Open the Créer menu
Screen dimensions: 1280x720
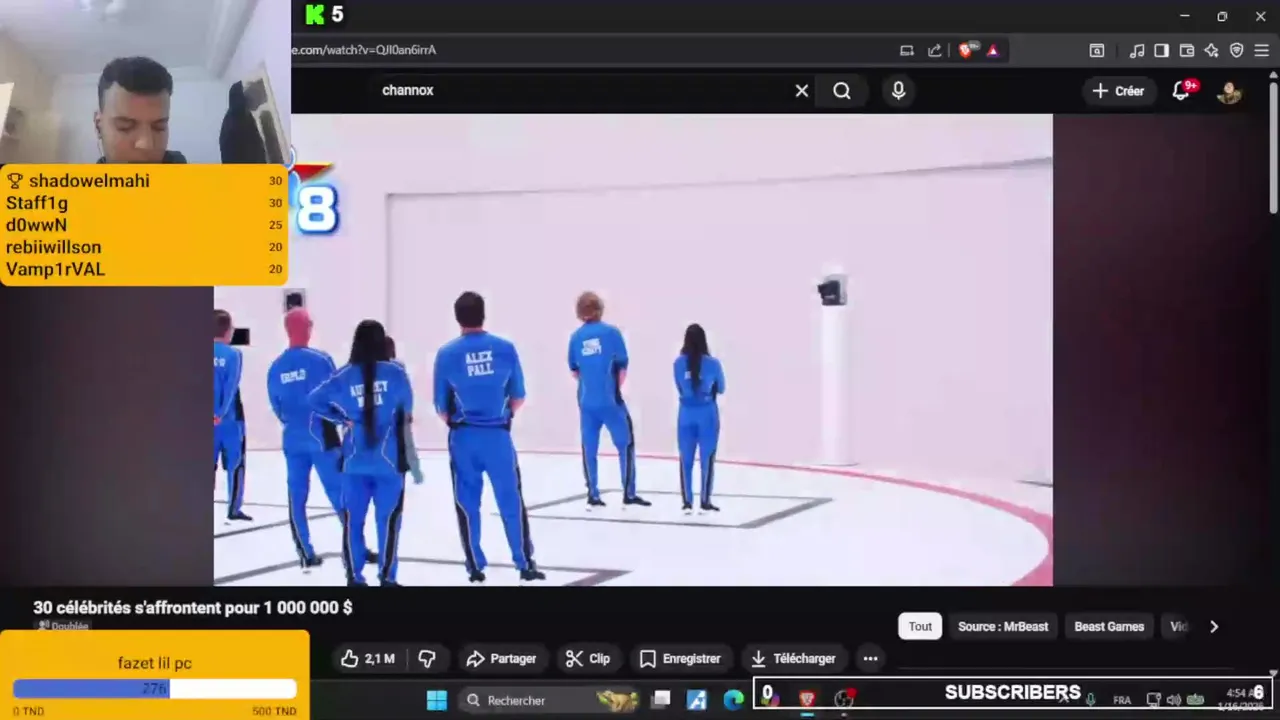[1118, 91]
